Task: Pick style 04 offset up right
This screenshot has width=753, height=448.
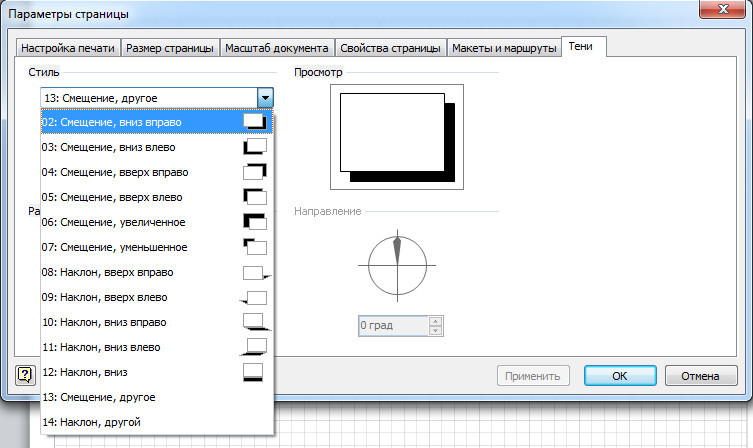Action: 155,172
